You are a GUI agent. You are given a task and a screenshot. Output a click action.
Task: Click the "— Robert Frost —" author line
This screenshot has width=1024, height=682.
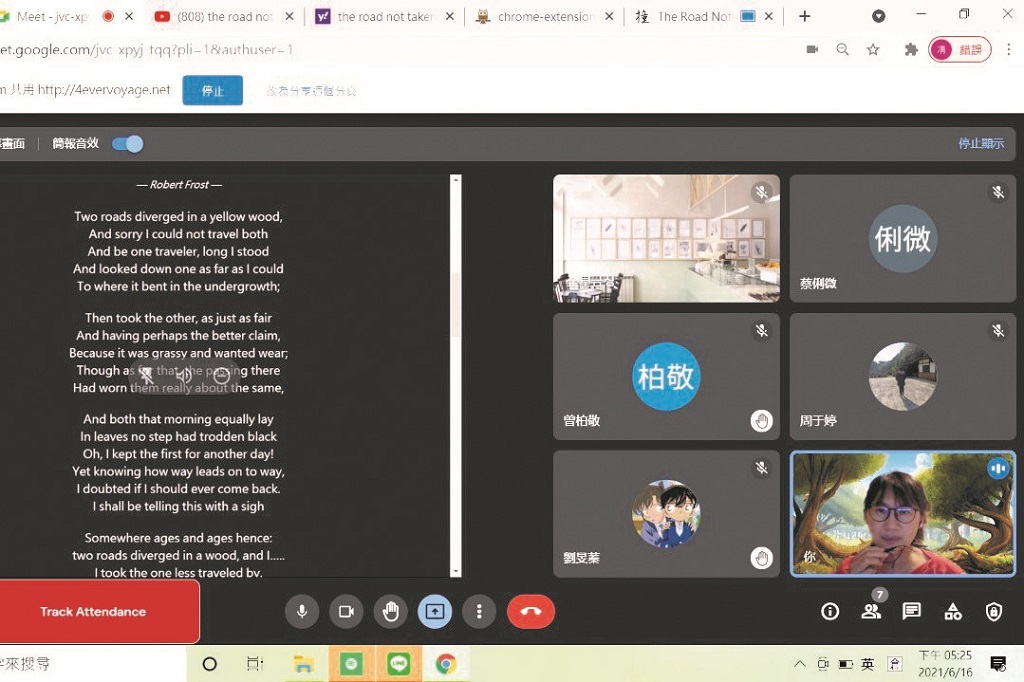tap(179, 185)
